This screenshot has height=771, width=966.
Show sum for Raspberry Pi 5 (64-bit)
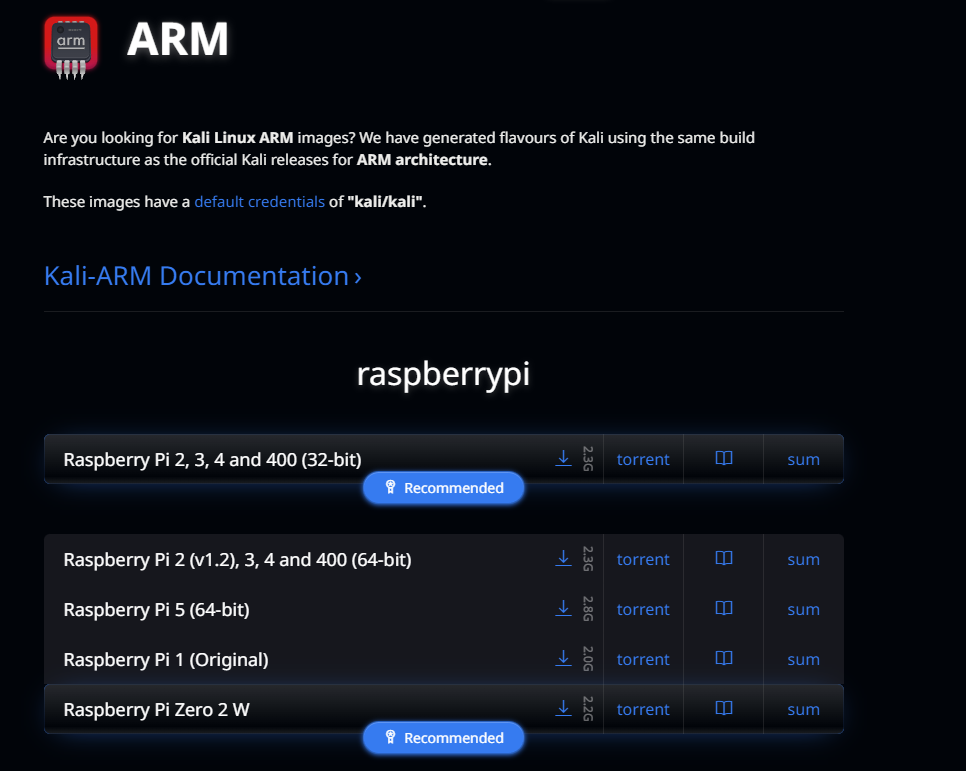tap(803, 609)
